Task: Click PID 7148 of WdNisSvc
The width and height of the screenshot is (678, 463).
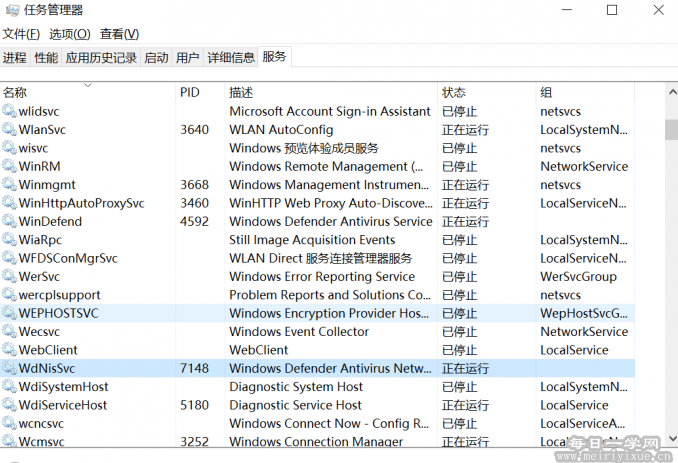Action: 195,368
